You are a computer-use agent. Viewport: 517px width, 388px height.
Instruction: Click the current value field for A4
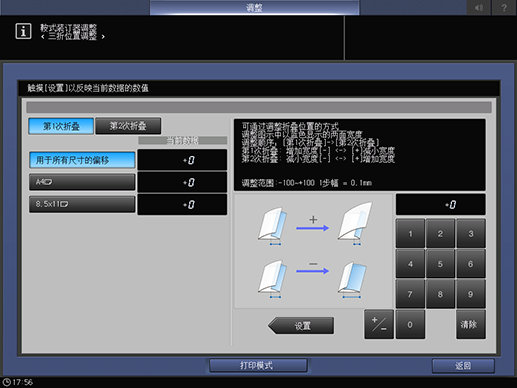(x=182, y=182)
